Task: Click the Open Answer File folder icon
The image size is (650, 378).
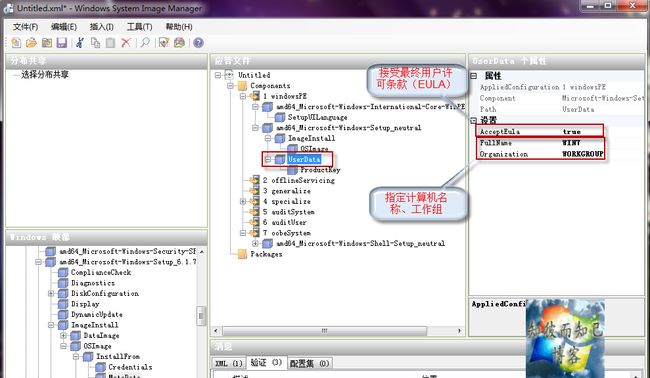Action: tap(32, 42)
